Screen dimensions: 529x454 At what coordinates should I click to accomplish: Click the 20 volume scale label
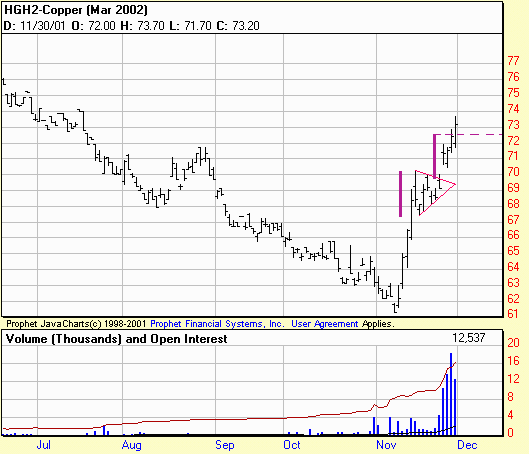click(x=513, y=343)
